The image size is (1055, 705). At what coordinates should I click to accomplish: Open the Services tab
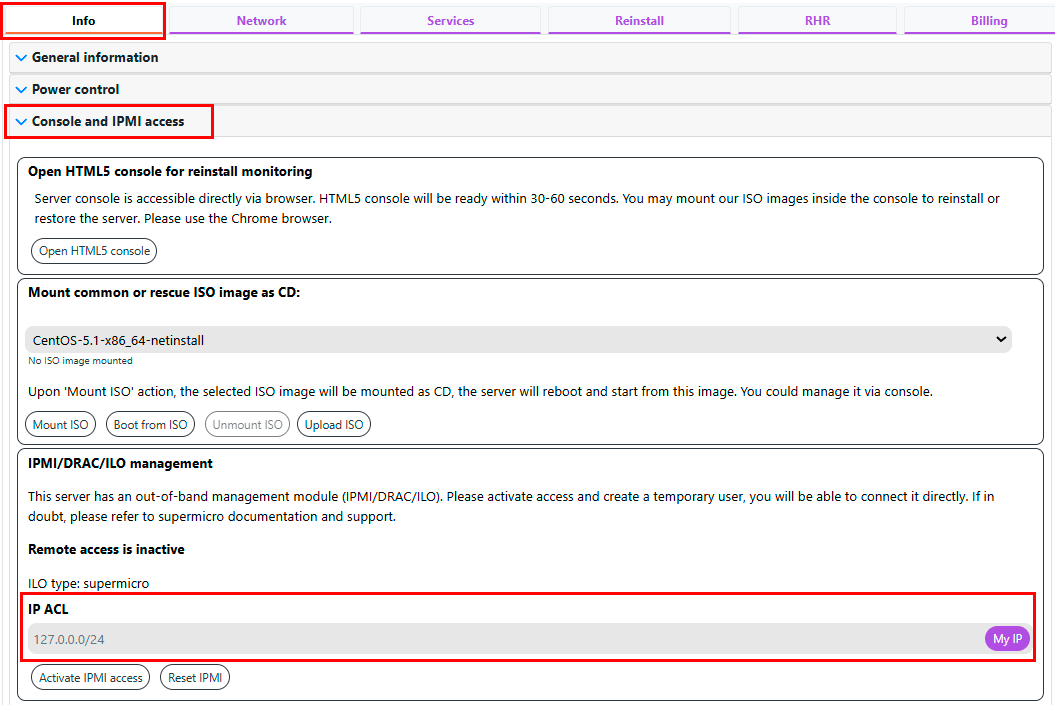[450, 21]
